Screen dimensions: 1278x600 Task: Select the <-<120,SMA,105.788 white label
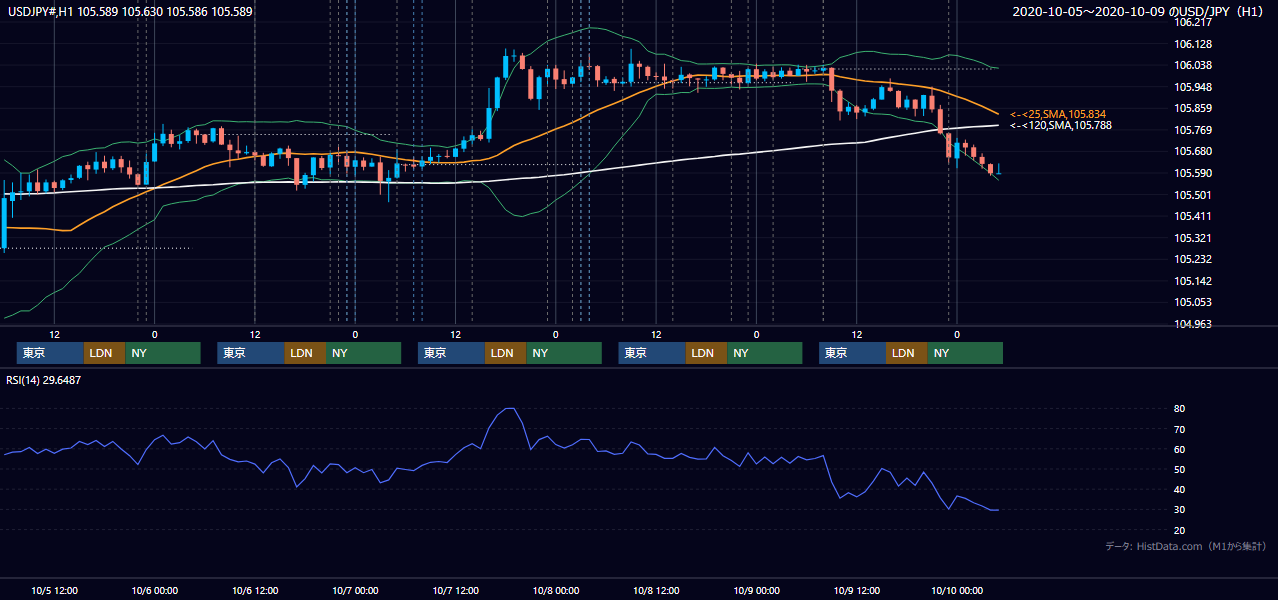click(x=1060, y=126)
